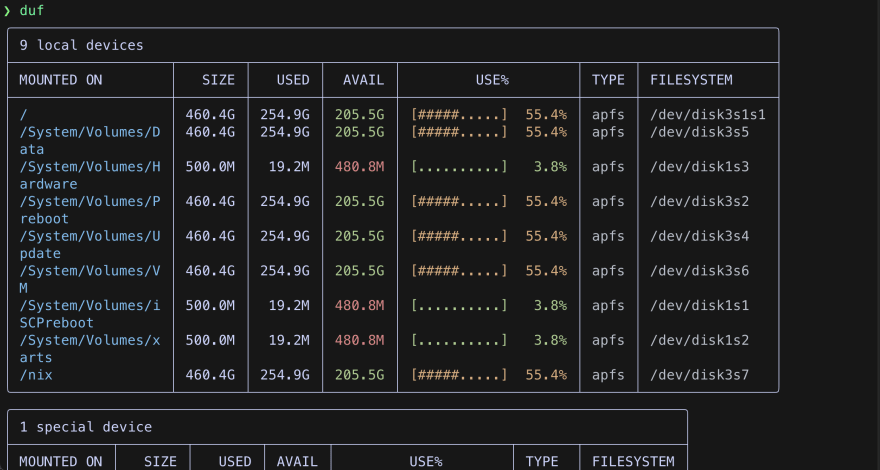This screenshot has height=470, width=880.
Task: Click the /System/Volumes/Update mount path
Action: point(90,245)
